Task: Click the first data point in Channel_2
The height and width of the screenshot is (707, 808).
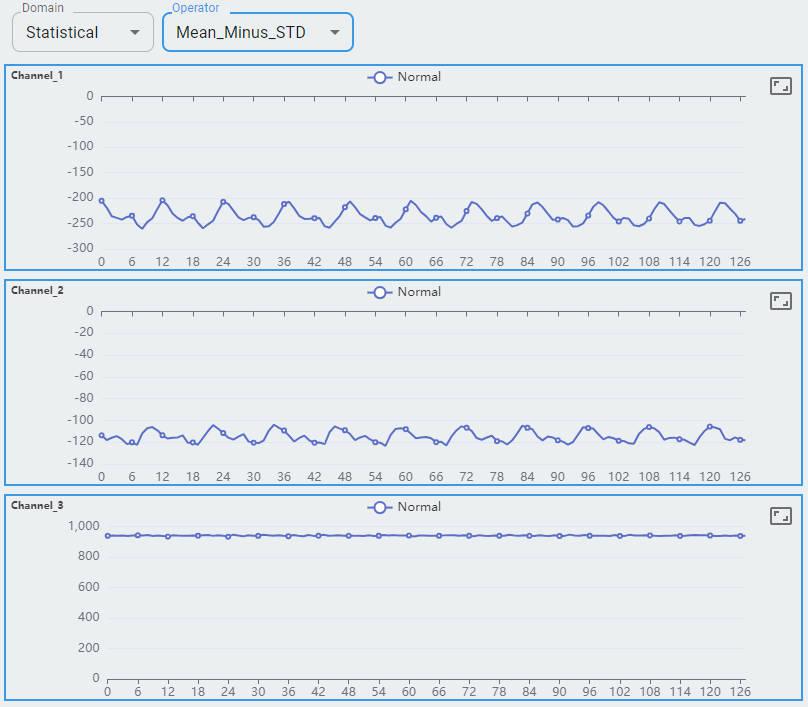Action: click(x=101, y=435)
